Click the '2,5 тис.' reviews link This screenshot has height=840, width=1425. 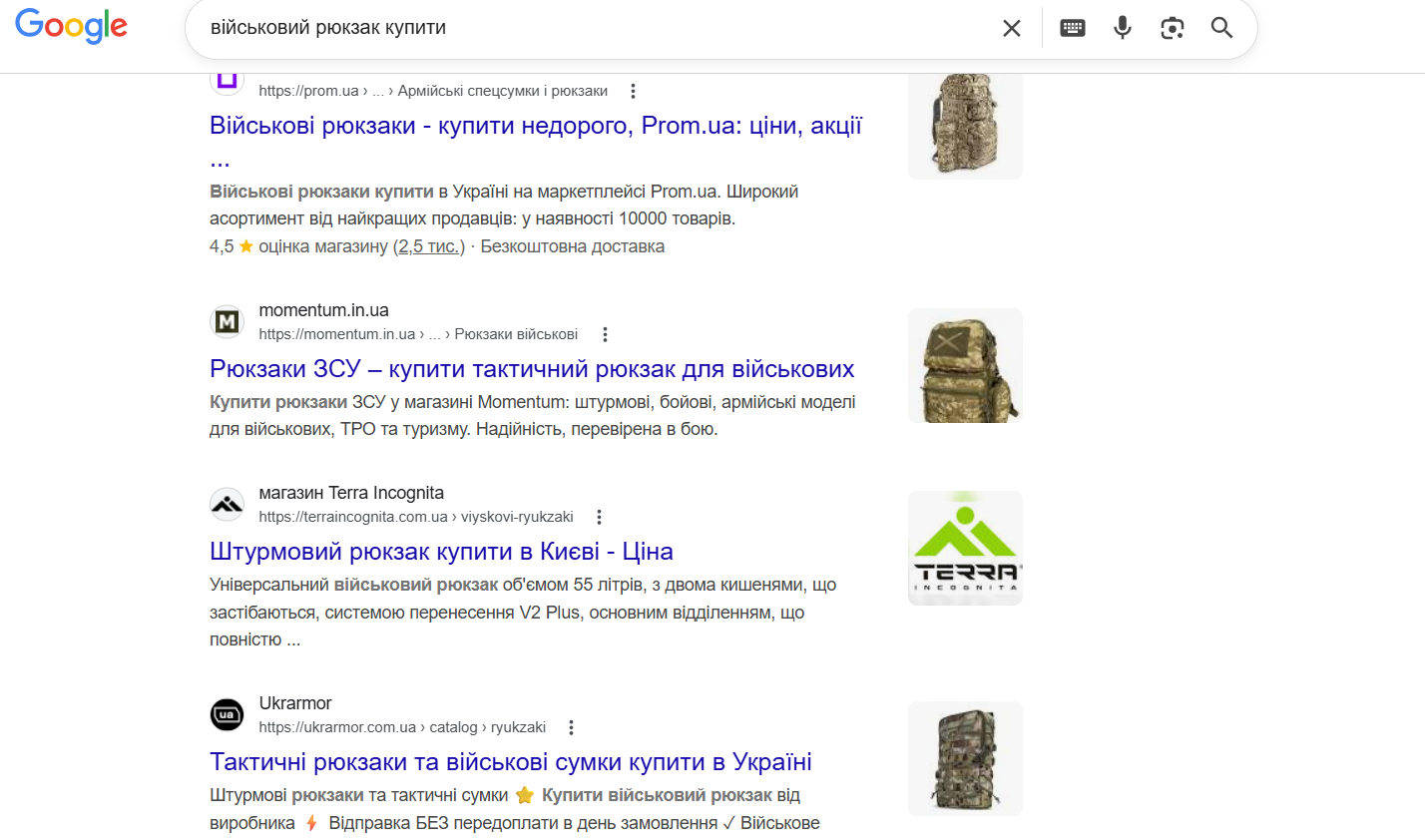coord(429,246)
